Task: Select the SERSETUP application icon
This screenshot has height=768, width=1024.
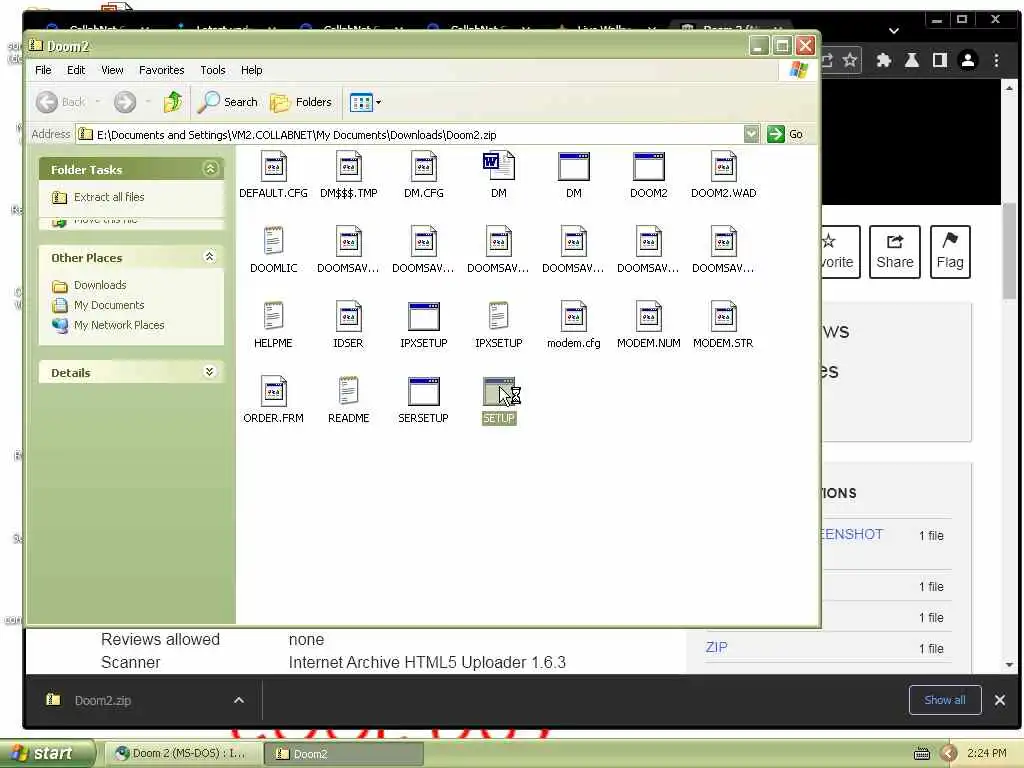Action: 424,392
